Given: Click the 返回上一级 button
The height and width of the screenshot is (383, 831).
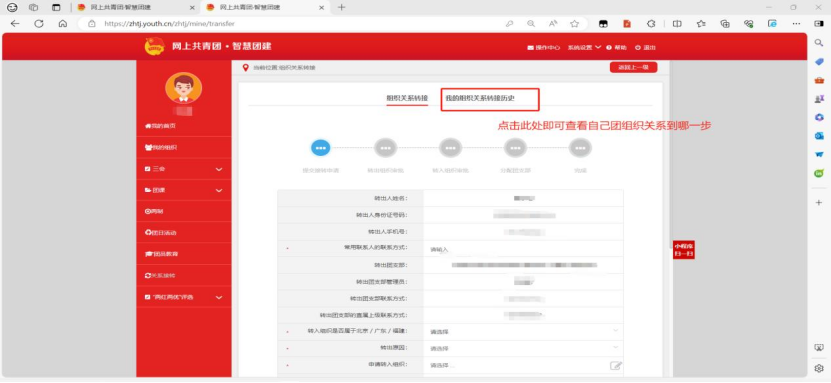Looking at the screenshot, I should [x=633, y=67].
